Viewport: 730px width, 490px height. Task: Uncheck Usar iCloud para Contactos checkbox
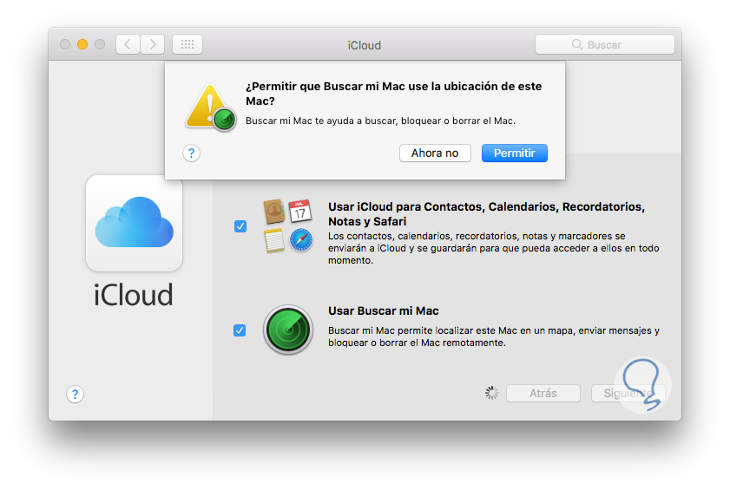(x=240, y=226)
